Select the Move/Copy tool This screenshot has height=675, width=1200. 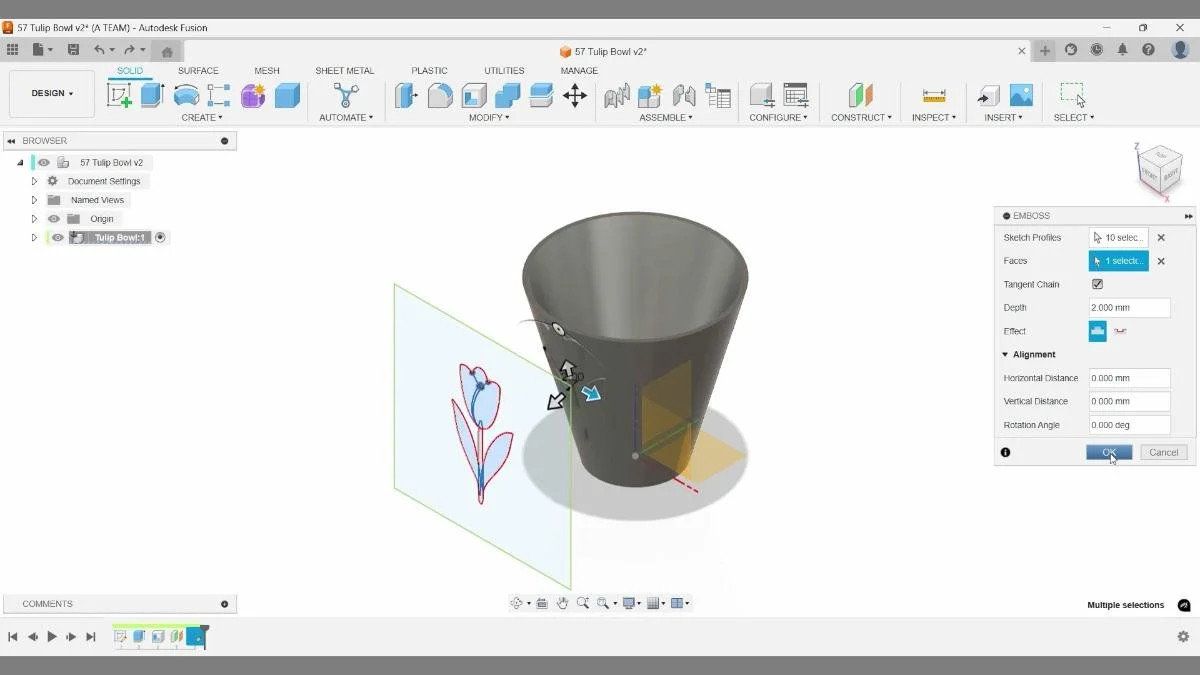point(575,95)
